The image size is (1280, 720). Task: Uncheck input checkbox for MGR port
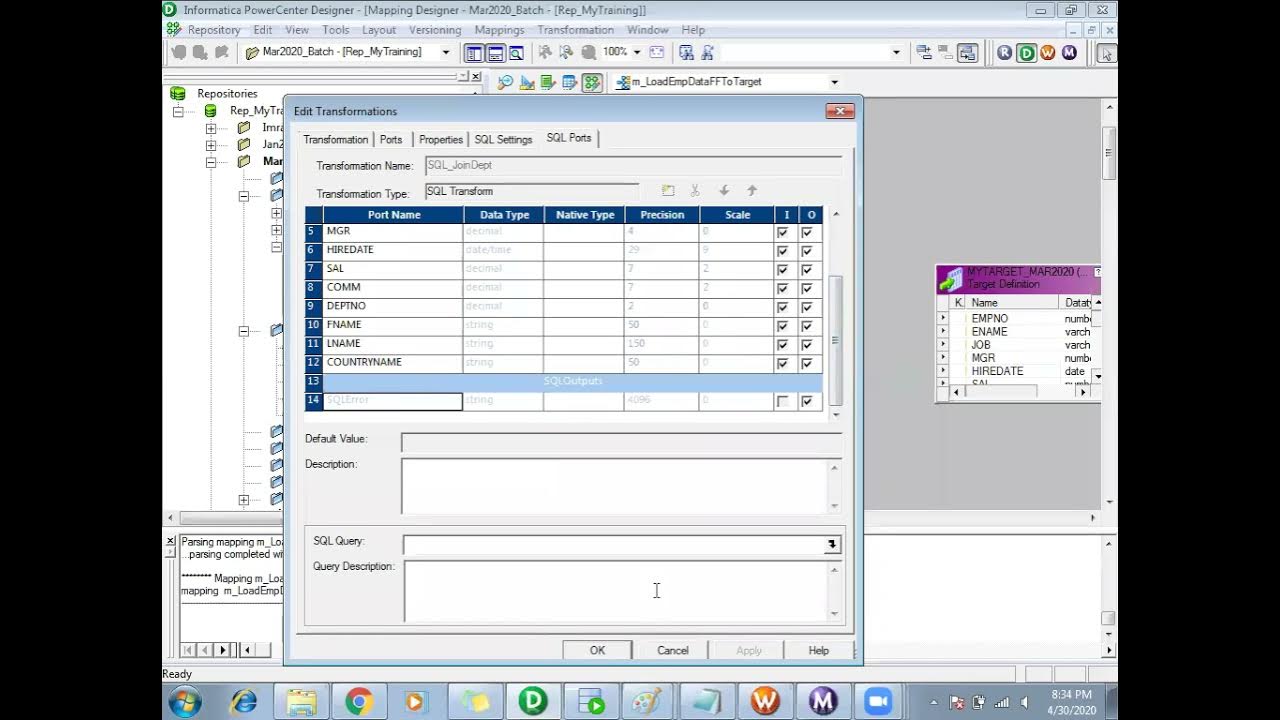pyautogui.click(x=783, y=232)
